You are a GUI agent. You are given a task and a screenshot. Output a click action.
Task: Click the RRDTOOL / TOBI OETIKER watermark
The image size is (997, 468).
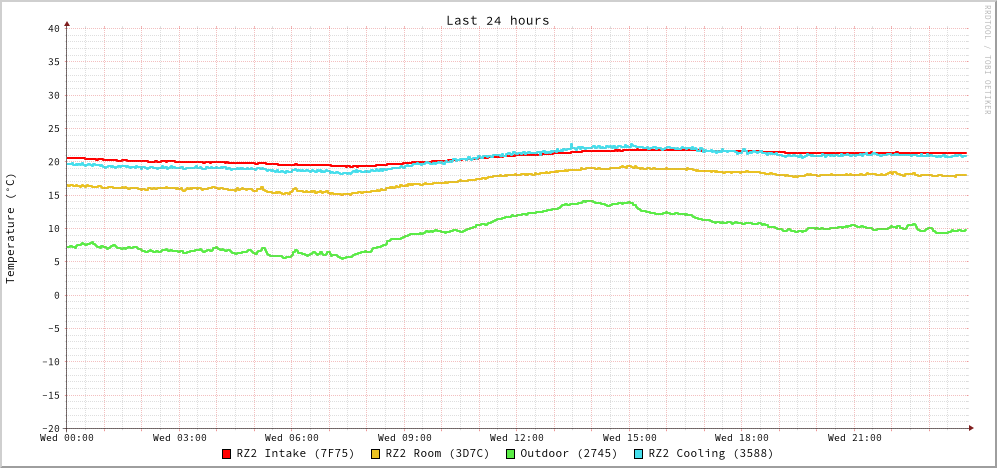[986, 60]
